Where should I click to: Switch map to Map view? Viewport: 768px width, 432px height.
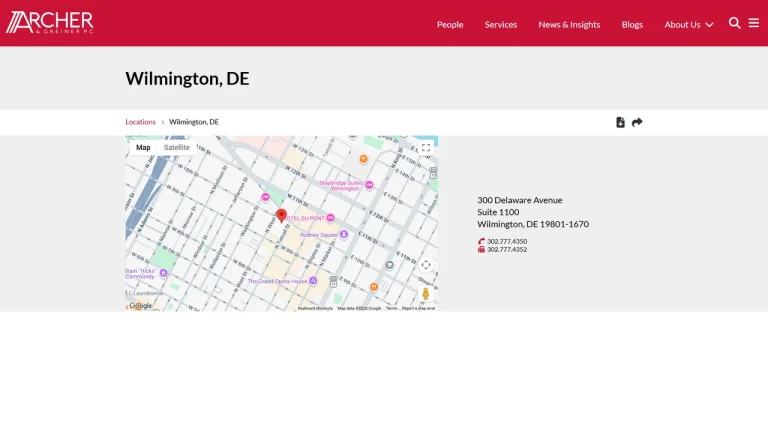[x=143, y=147]
